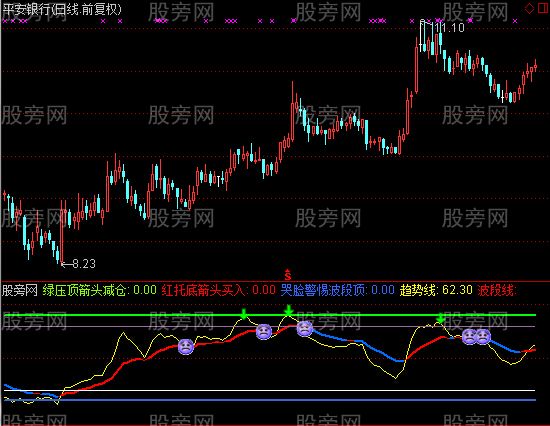Click the blue 哭脸警惕波段顶: 0.00 label
This screenshot has height=426, width=550.
pos(338,290)
